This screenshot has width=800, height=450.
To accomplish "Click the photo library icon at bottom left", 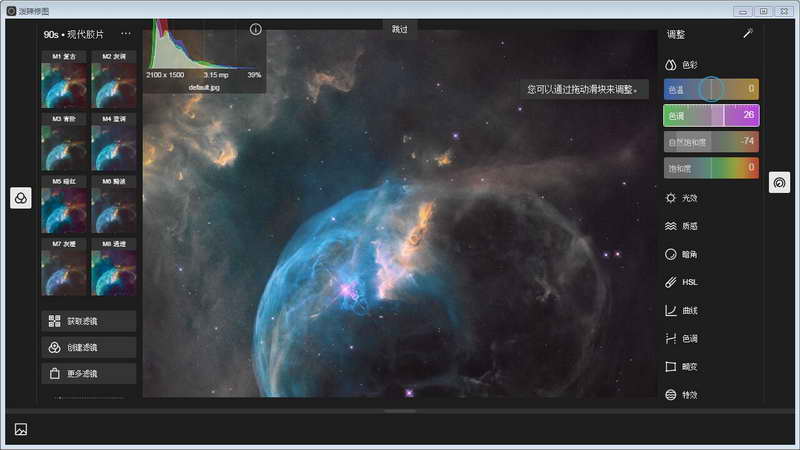I will [21, 429].
